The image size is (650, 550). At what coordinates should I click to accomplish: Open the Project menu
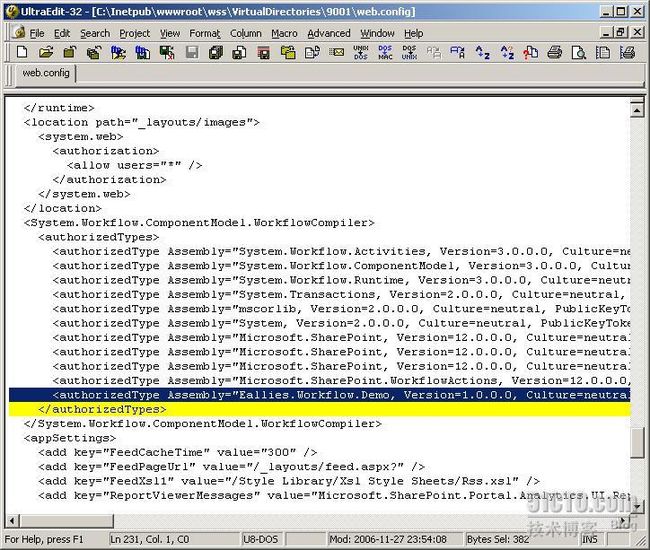(x=134, y=33)
